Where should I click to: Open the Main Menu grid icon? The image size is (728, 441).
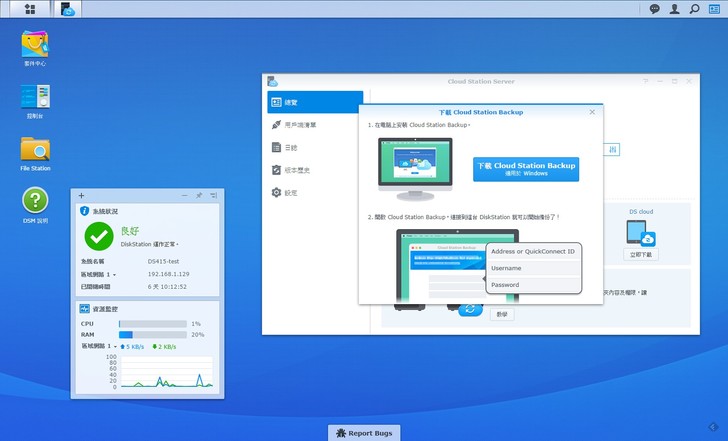coord(30,9)
